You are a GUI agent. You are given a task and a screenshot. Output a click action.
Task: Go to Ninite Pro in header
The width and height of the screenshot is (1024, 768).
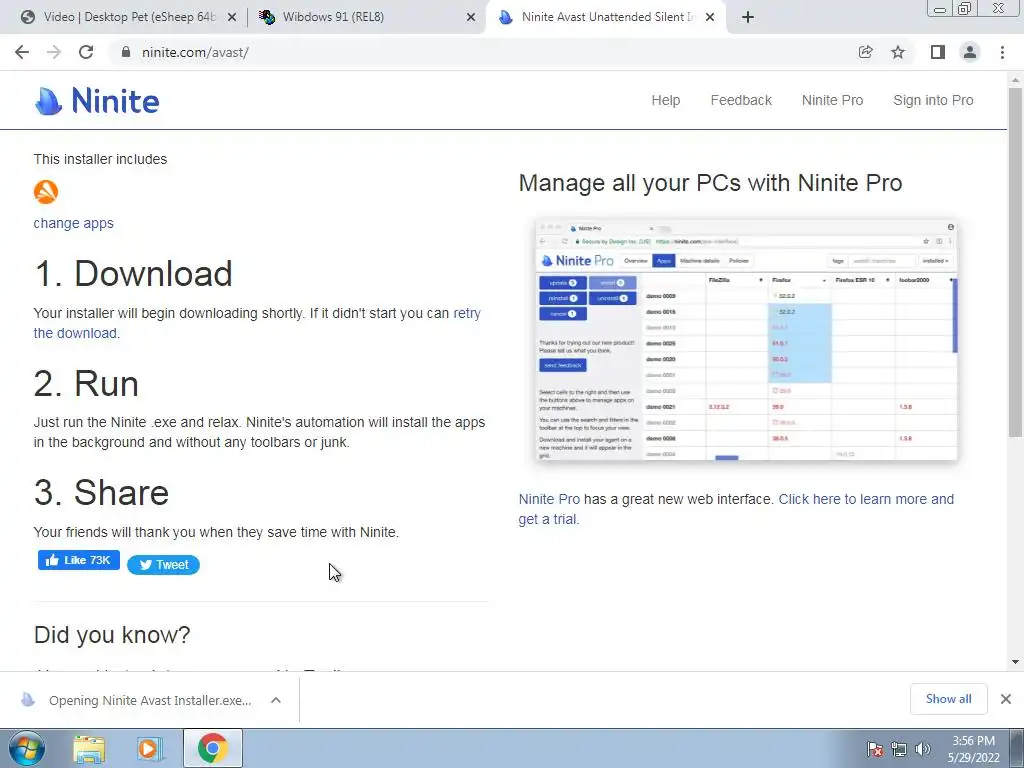click(x=832, y=101)
